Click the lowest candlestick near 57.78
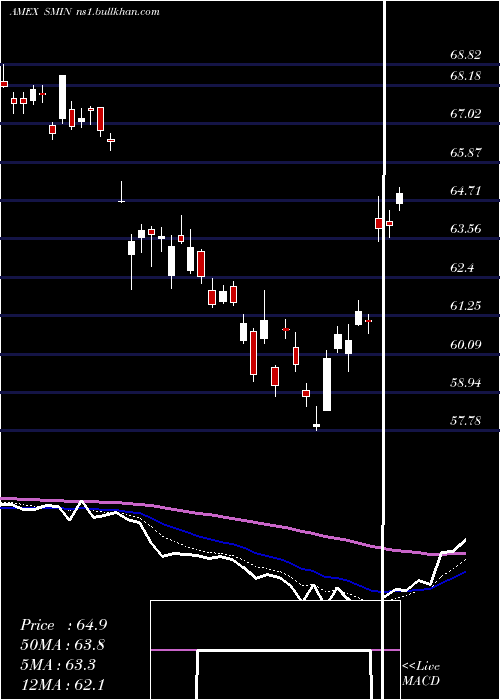This screenshot has width=500, height=700. pyautogui.click(x=317, y=425)
